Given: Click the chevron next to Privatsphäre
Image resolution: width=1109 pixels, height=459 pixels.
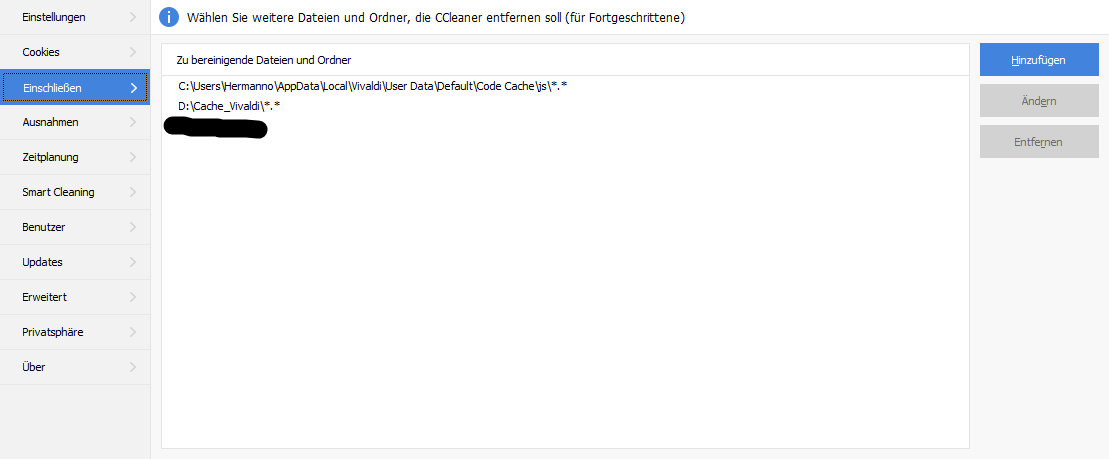Looking at the screenshot, I should (134, 332).
